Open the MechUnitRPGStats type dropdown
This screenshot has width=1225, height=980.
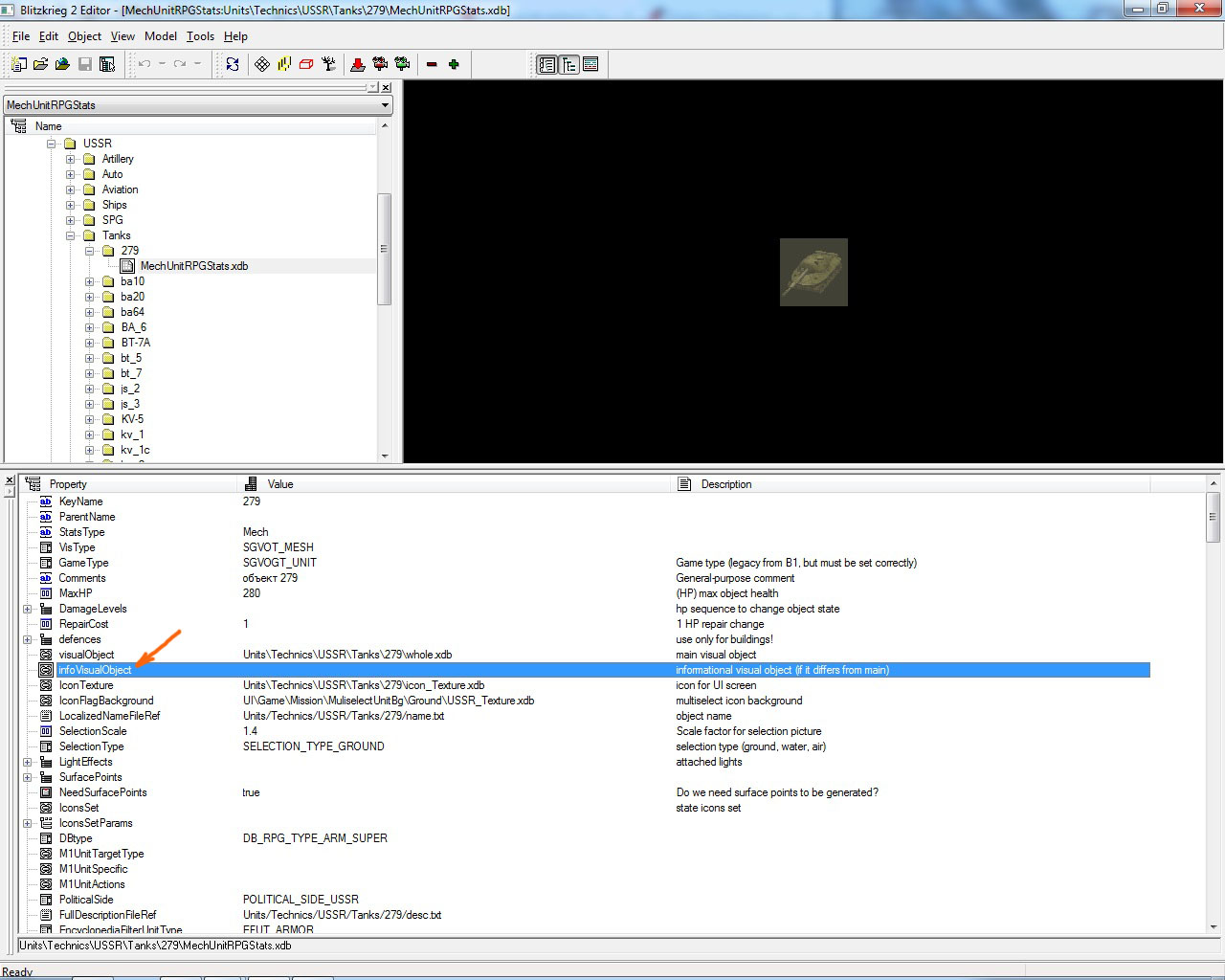pos(385,105)
